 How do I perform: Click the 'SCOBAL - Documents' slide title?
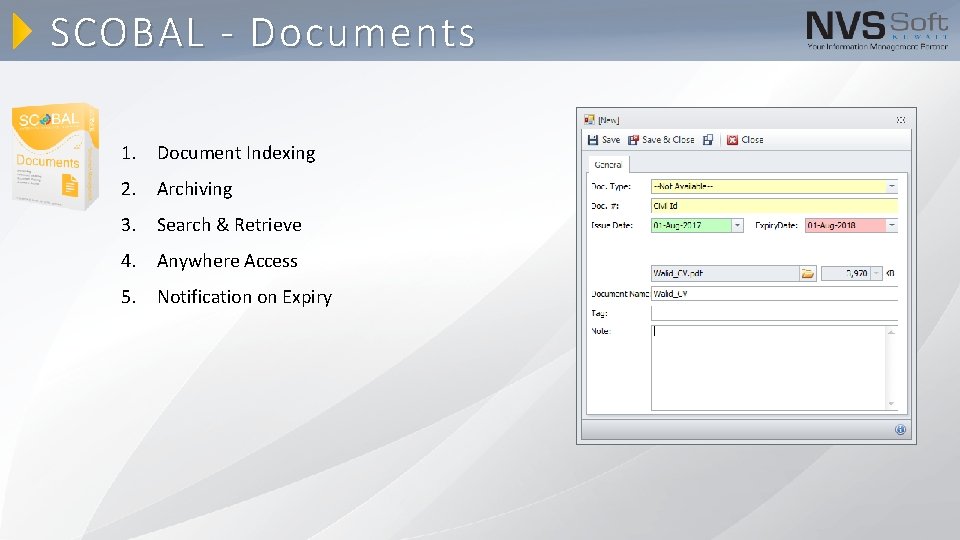[263, 32]
